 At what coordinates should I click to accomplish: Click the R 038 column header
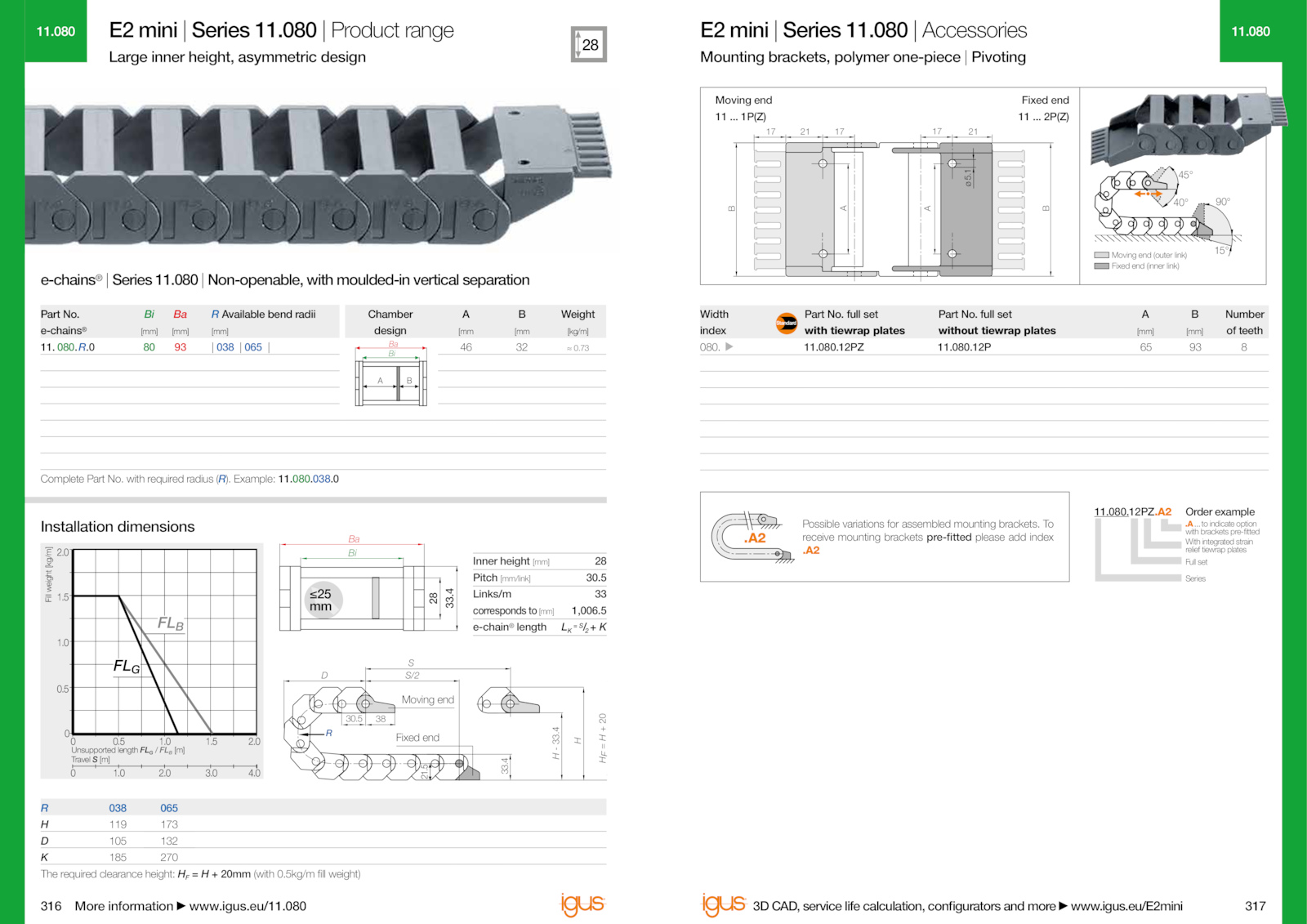(x=118, y=808)
